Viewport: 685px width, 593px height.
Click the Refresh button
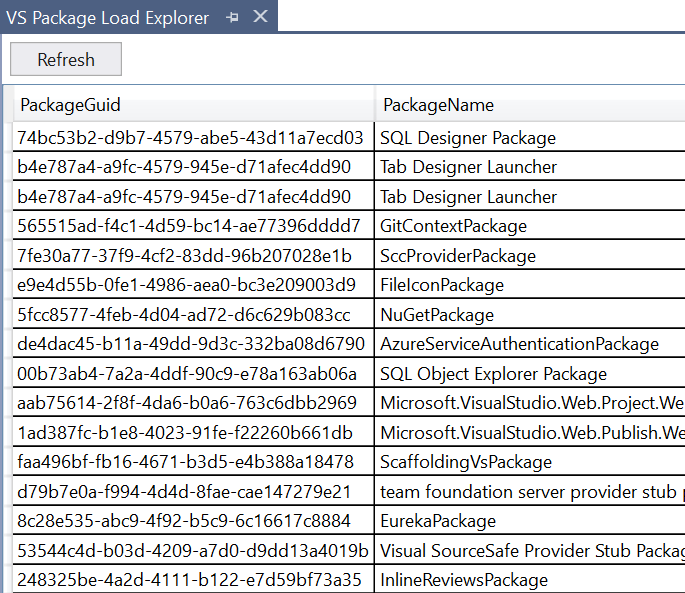[x=66, y=59]
